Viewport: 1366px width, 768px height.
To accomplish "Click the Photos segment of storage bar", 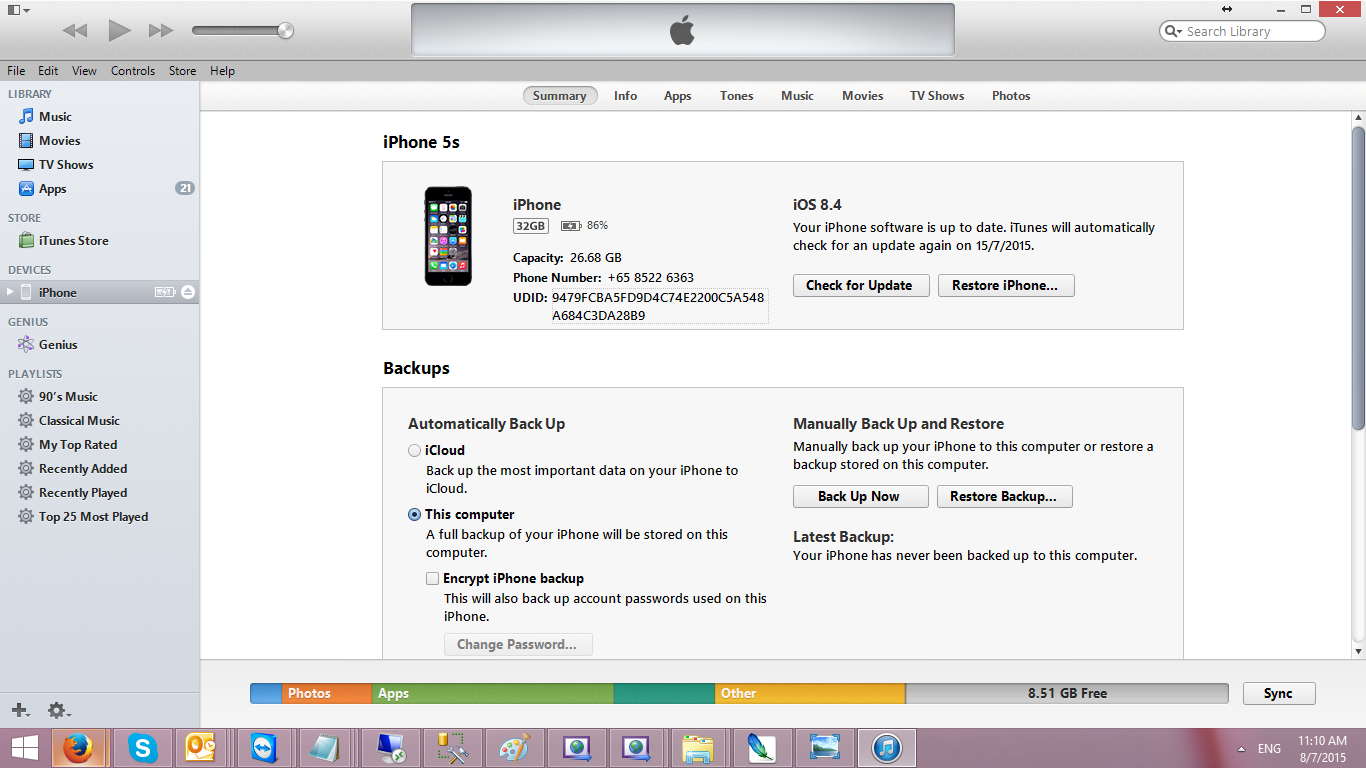I will [326, 693].
